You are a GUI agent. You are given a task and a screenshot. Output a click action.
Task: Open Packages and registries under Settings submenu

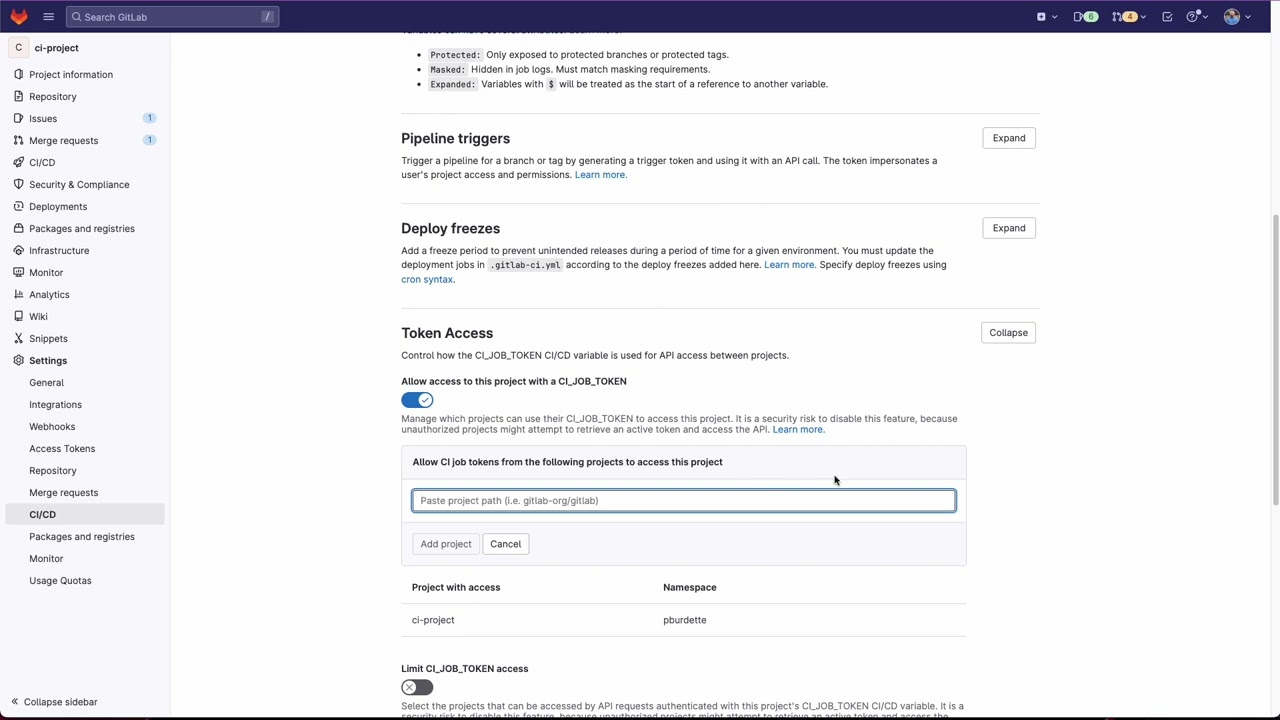coord(81,536)
